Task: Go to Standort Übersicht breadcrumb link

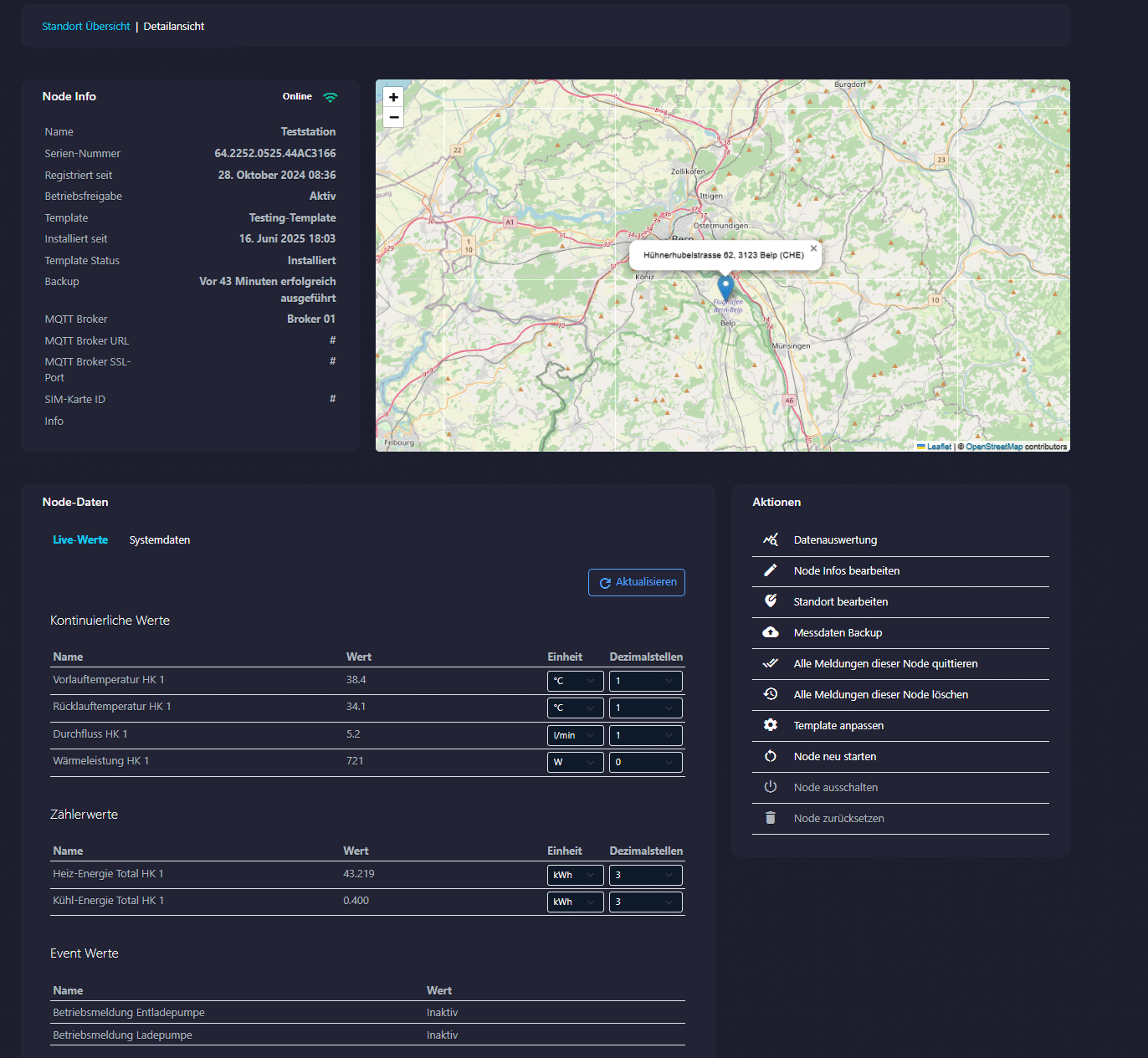Action: [86, 27]
